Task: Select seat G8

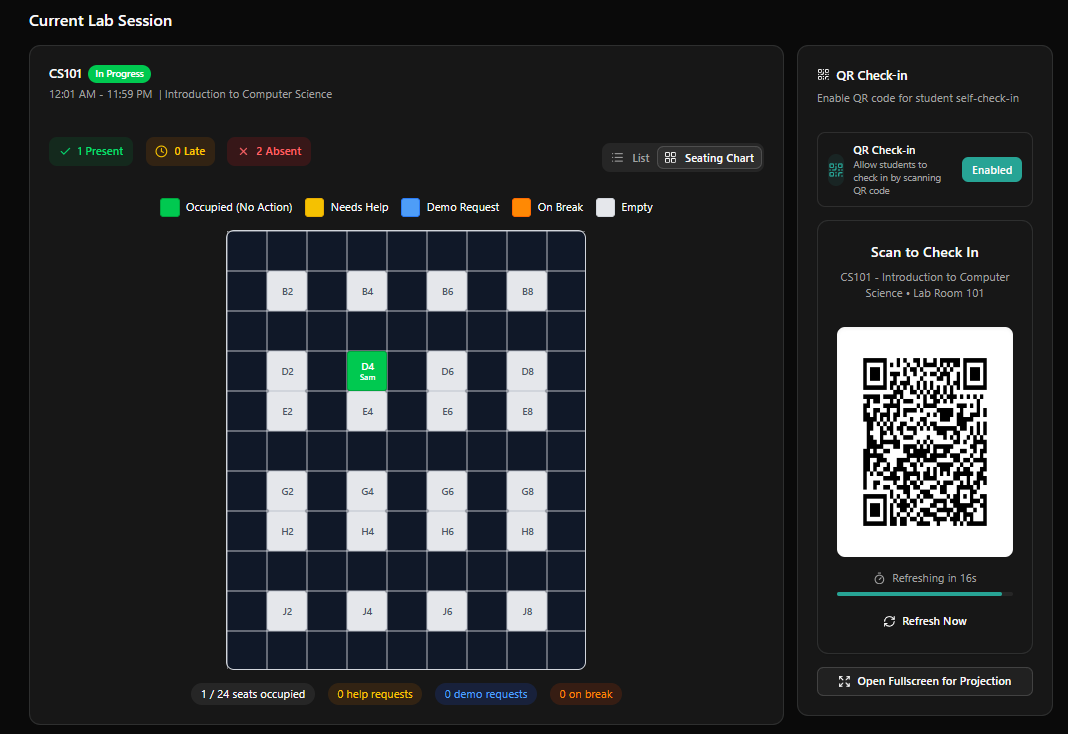Action: click(527, 491)
